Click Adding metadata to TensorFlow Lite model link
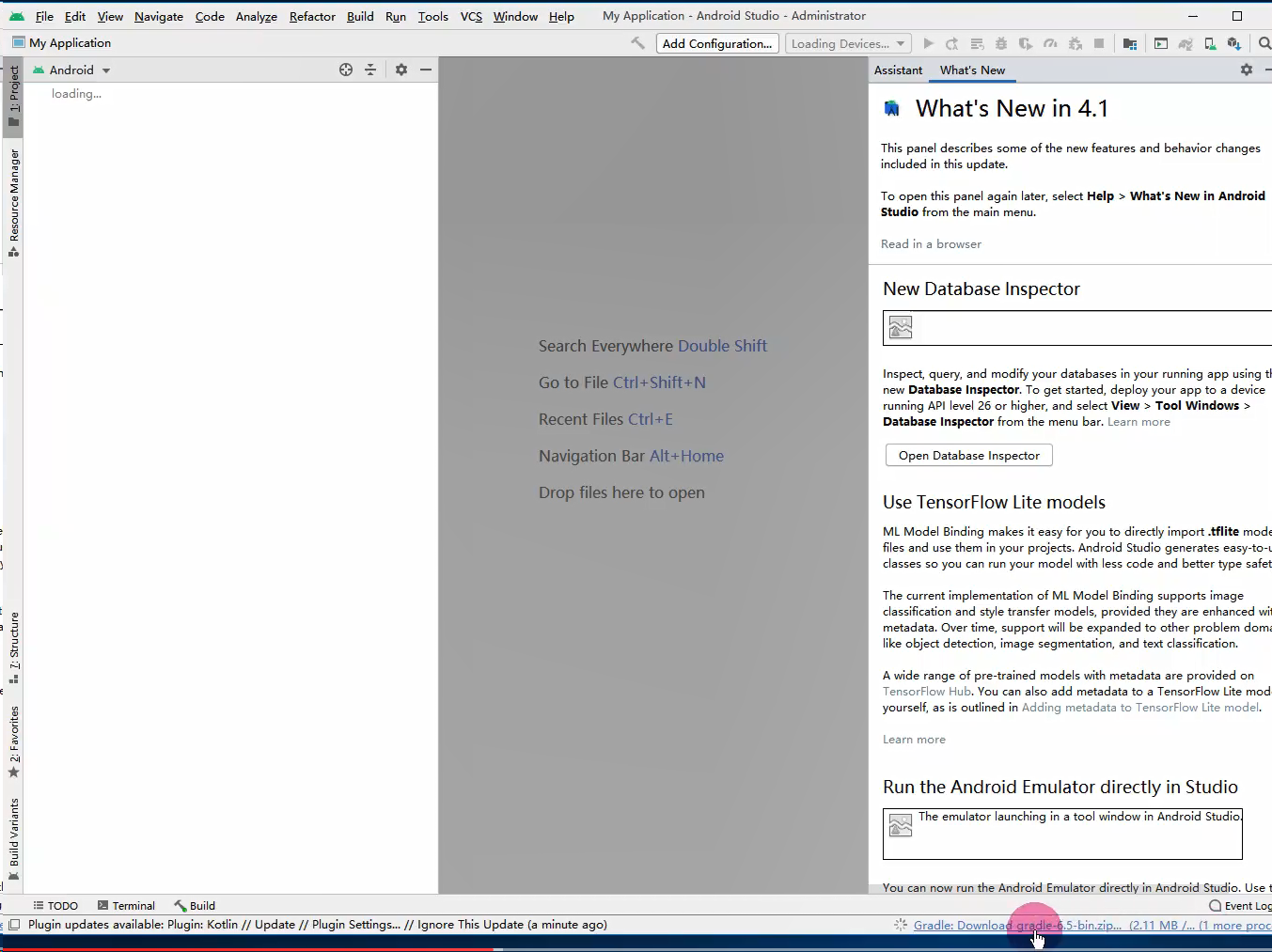This screenshot has width=1272, height=952. 1140,707
